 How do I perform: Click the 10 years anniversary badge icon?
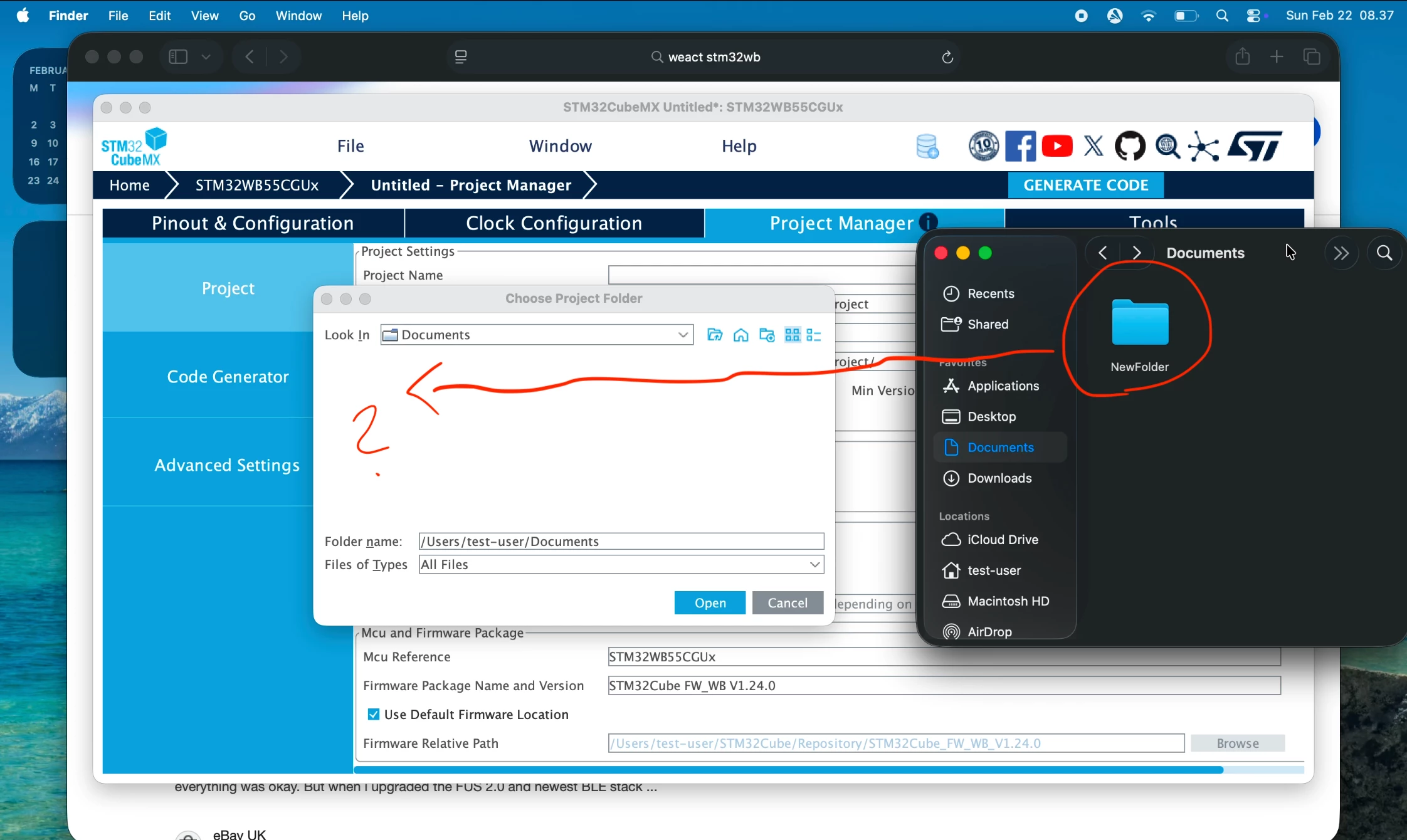pyautogui.click(x=983, y=146)
